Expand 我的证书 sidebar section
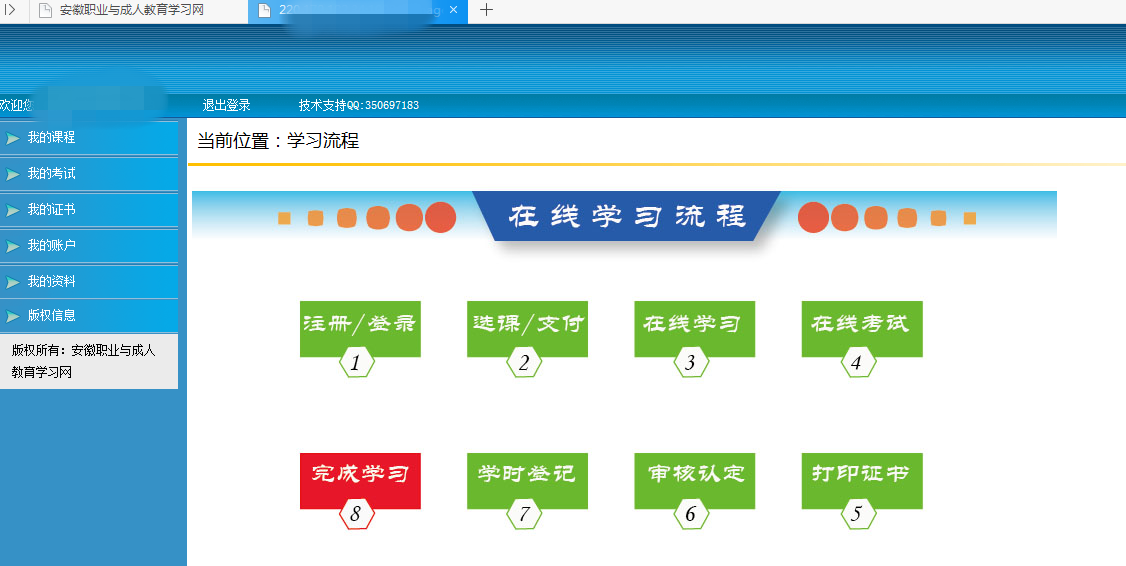Image resolution: width=1126 pixels, height=566 pixels. point(52,210)
